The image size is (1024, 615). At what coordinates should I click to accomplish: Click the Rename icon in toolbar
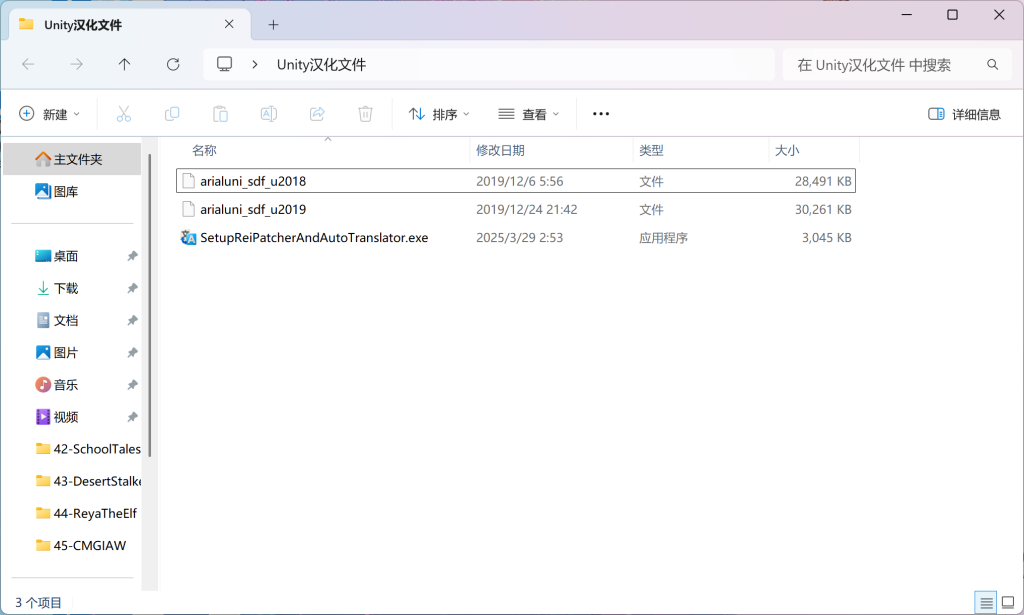pos(268,114)
